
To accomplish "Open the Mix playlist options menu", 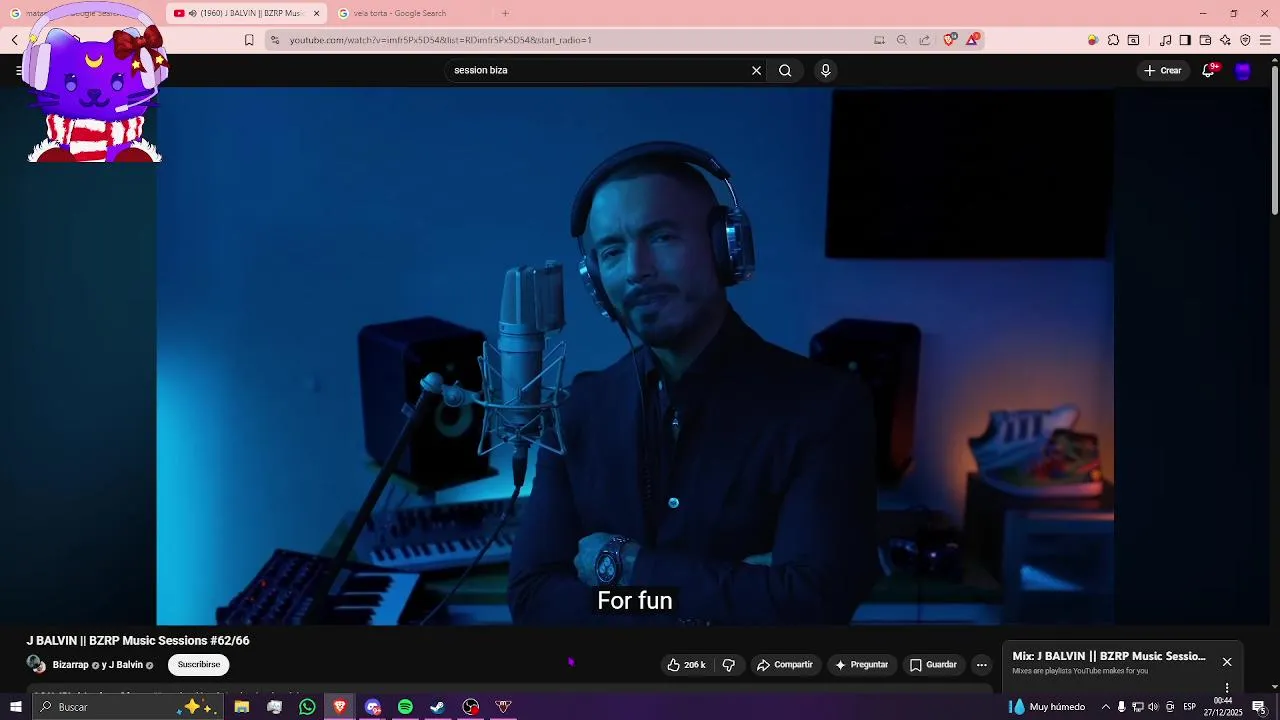I will (x=1227, y=688).
